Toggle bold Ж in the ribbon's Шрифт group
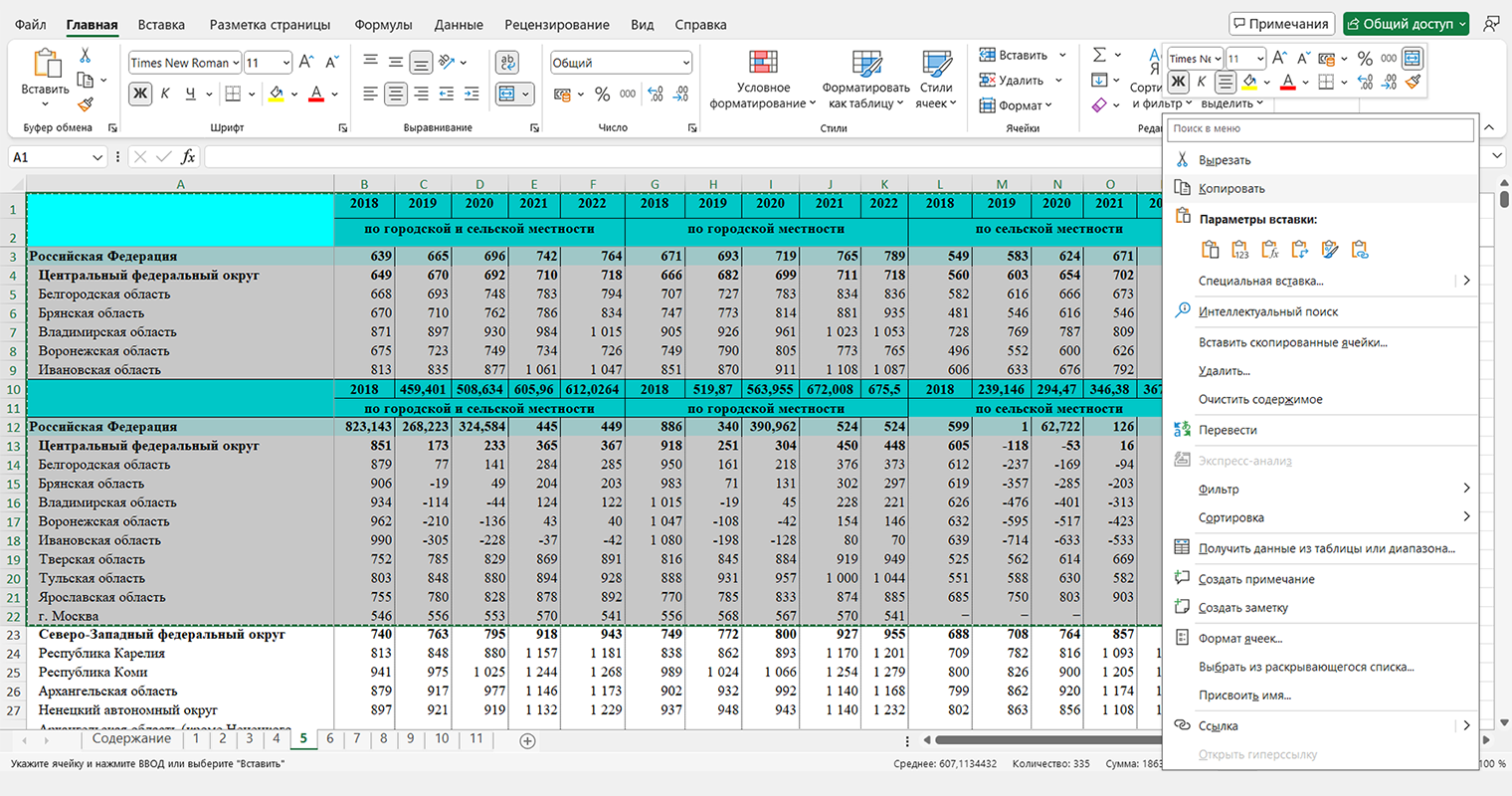Viewport: 1512px width, 796px height. coord(139,94)
